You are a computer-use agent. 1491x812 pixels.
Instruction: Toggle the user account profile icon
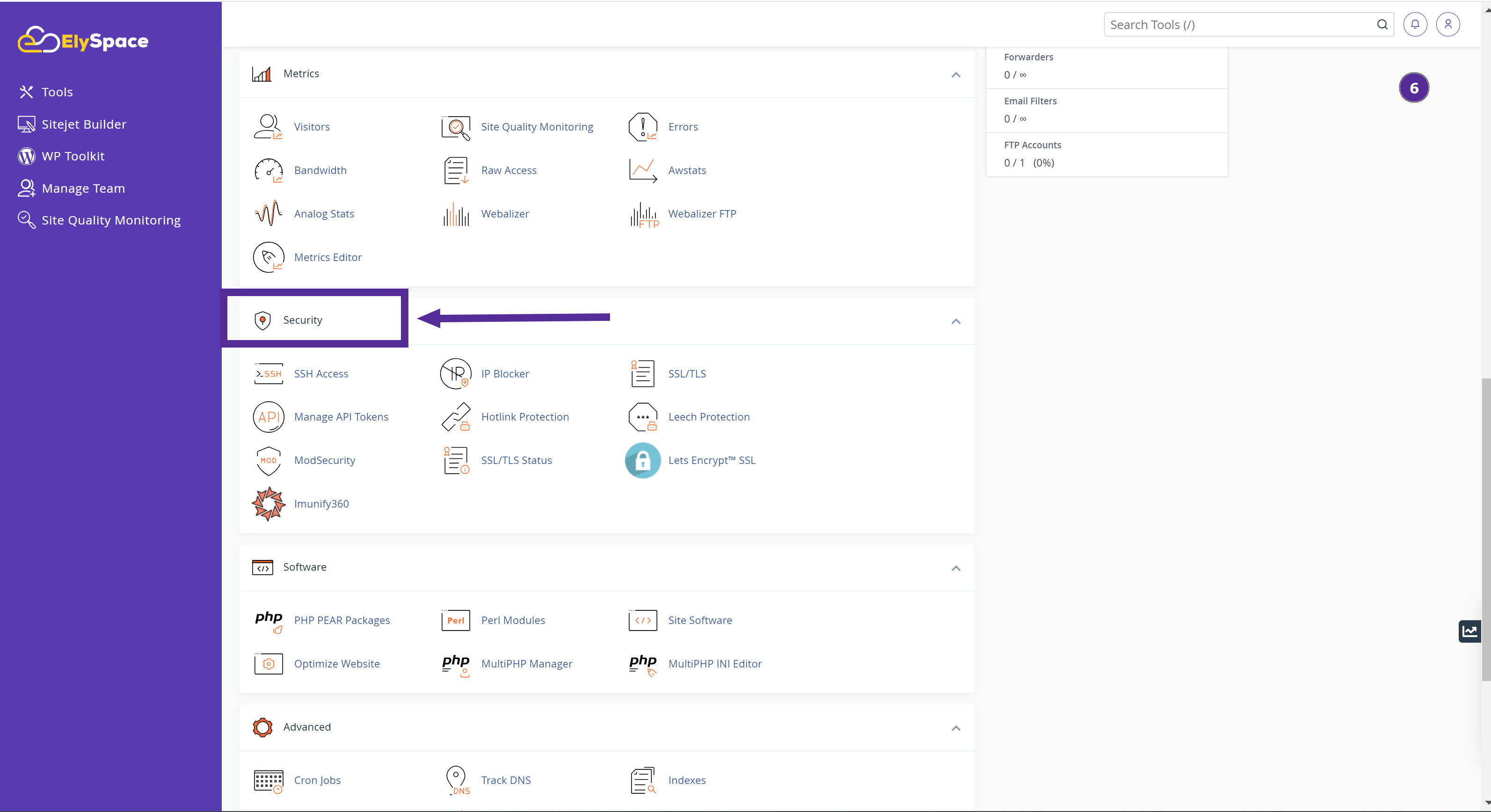click(1448, 25)
